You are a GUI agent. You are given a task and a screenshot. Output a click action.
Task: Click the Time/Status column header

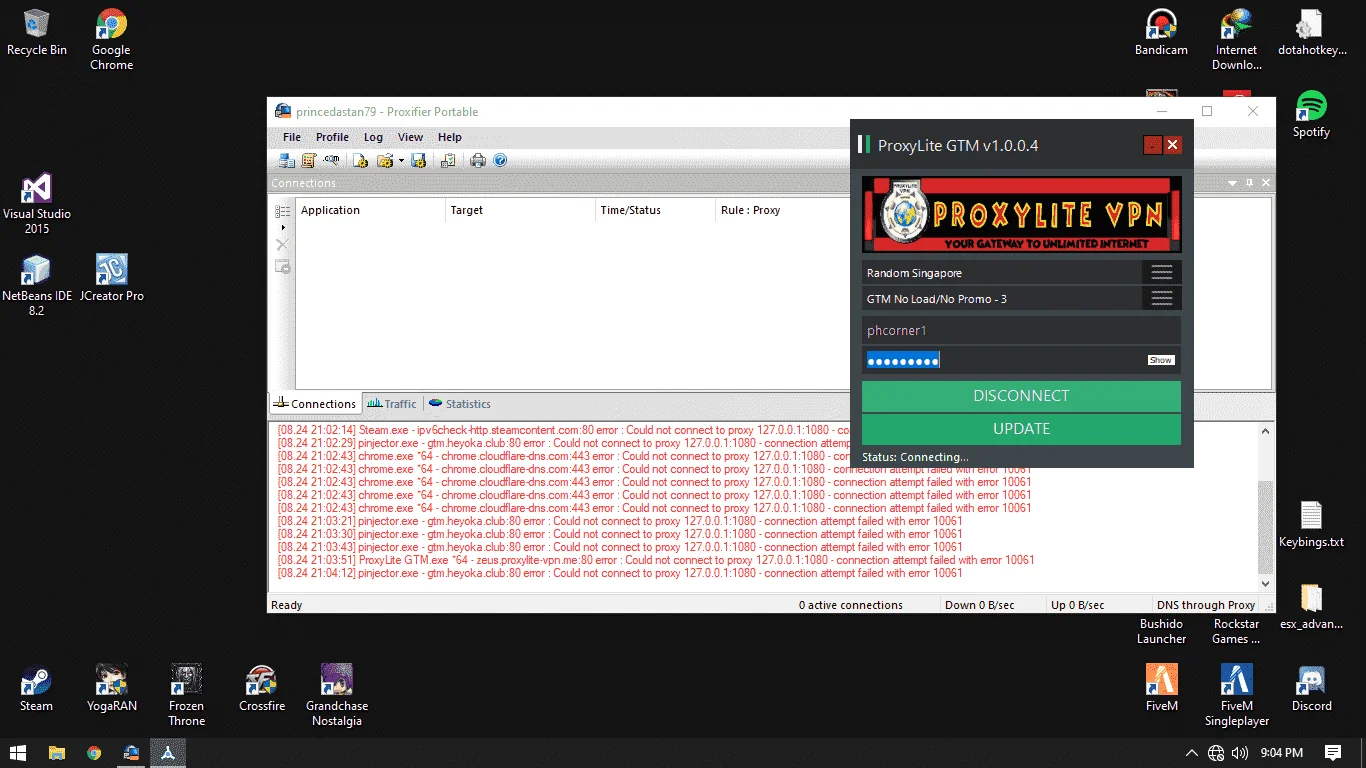point(655,210)
